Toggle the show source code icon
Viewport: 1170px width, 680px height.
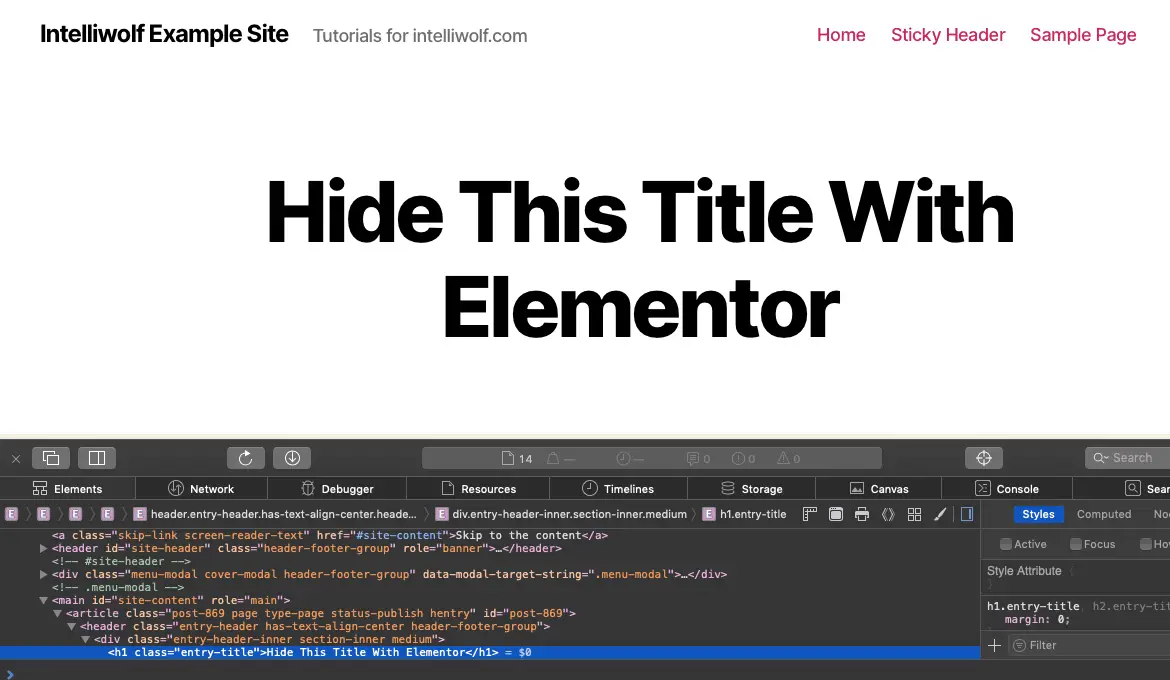pos(889,514)
